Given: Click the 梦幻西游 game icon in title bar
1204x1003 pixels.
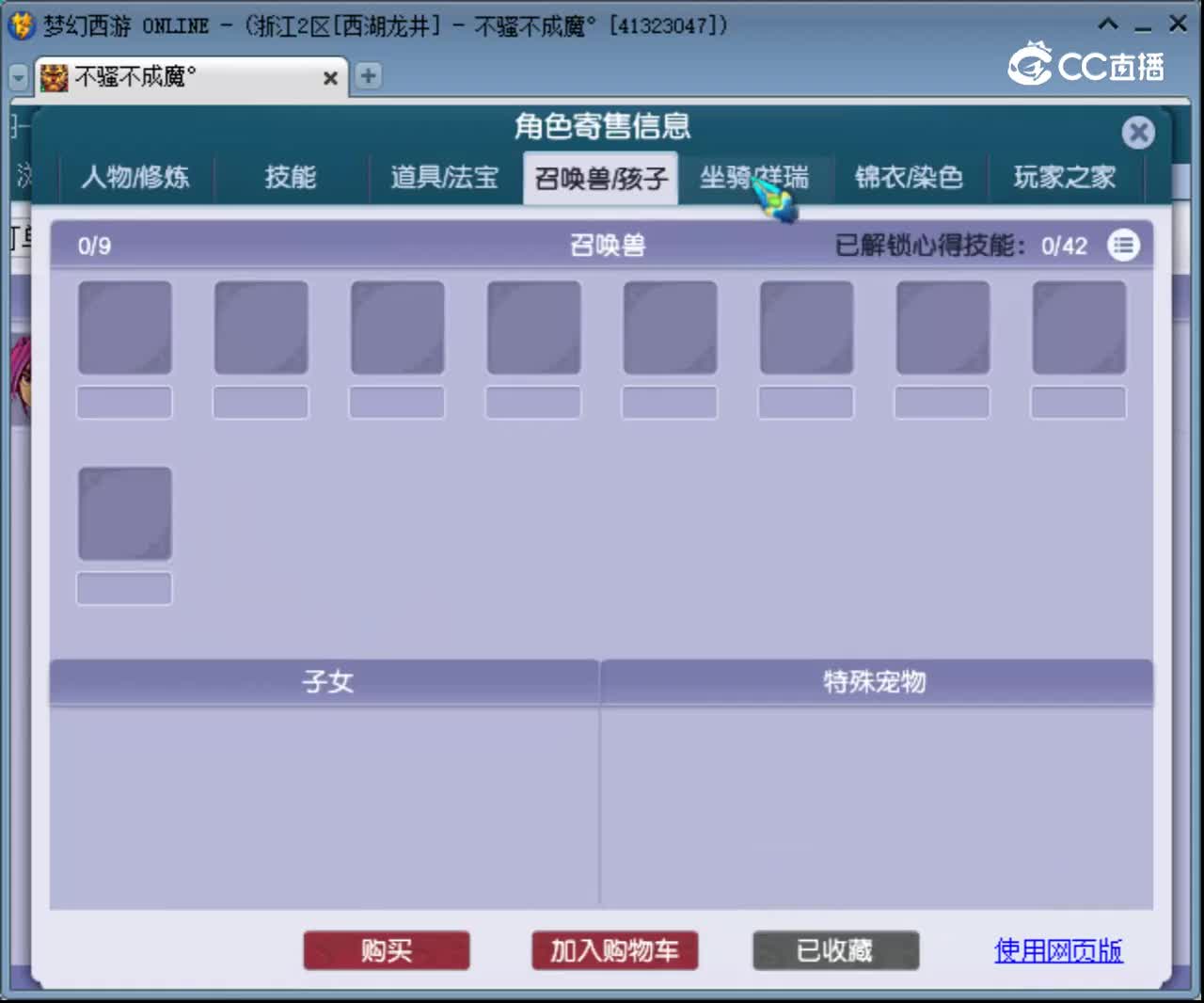Looking at the screenshot, I should [x=21, y=25].
